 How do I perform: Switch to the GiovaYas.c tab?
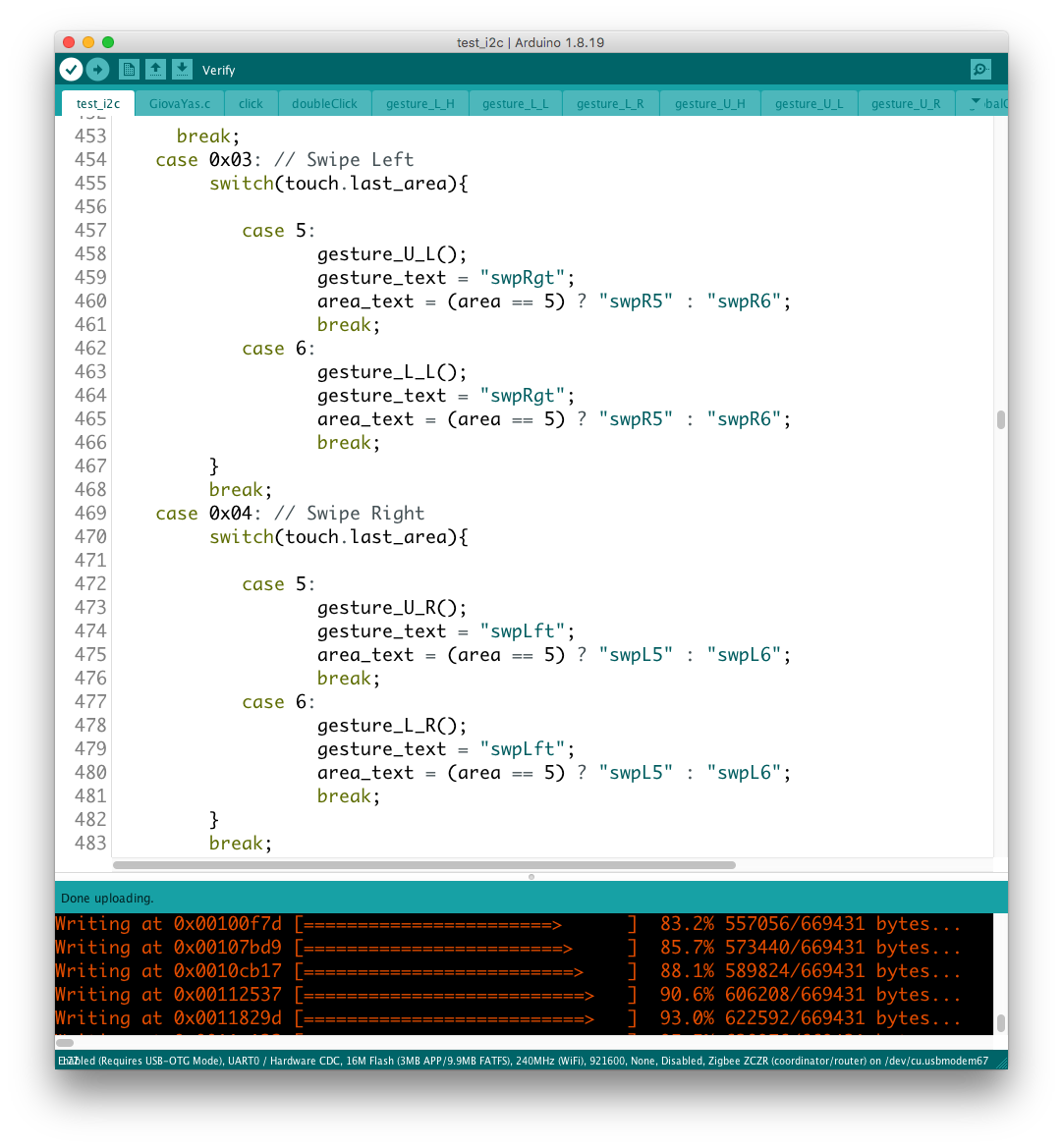click(x=180, y=103)
